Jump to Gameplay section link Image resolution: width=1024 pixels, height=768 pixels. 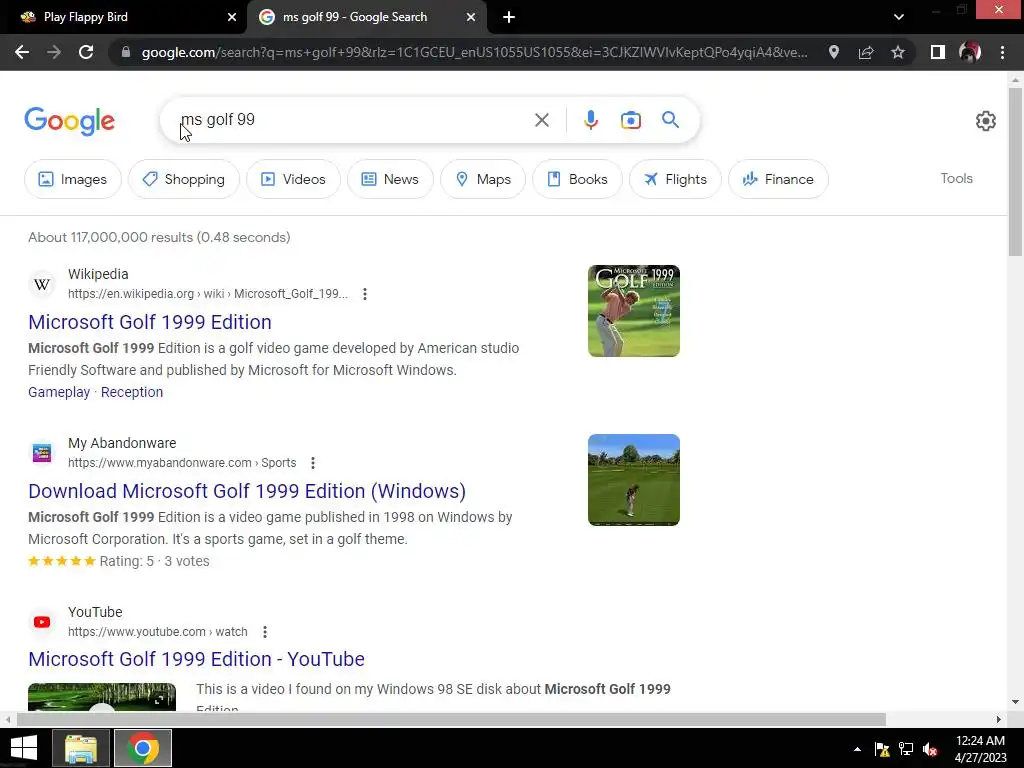tap(59, 392)
